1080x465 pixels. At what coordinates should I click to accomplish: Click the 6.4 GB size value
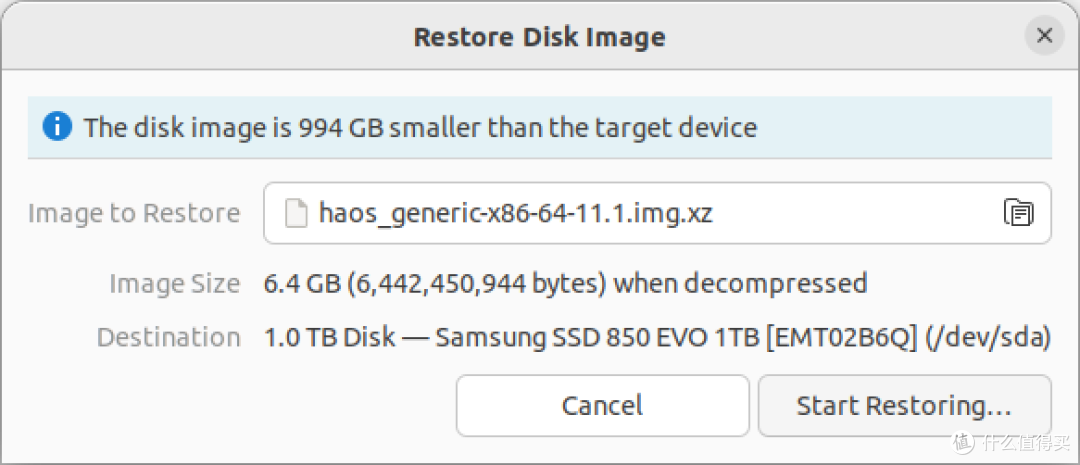[302, 283]
